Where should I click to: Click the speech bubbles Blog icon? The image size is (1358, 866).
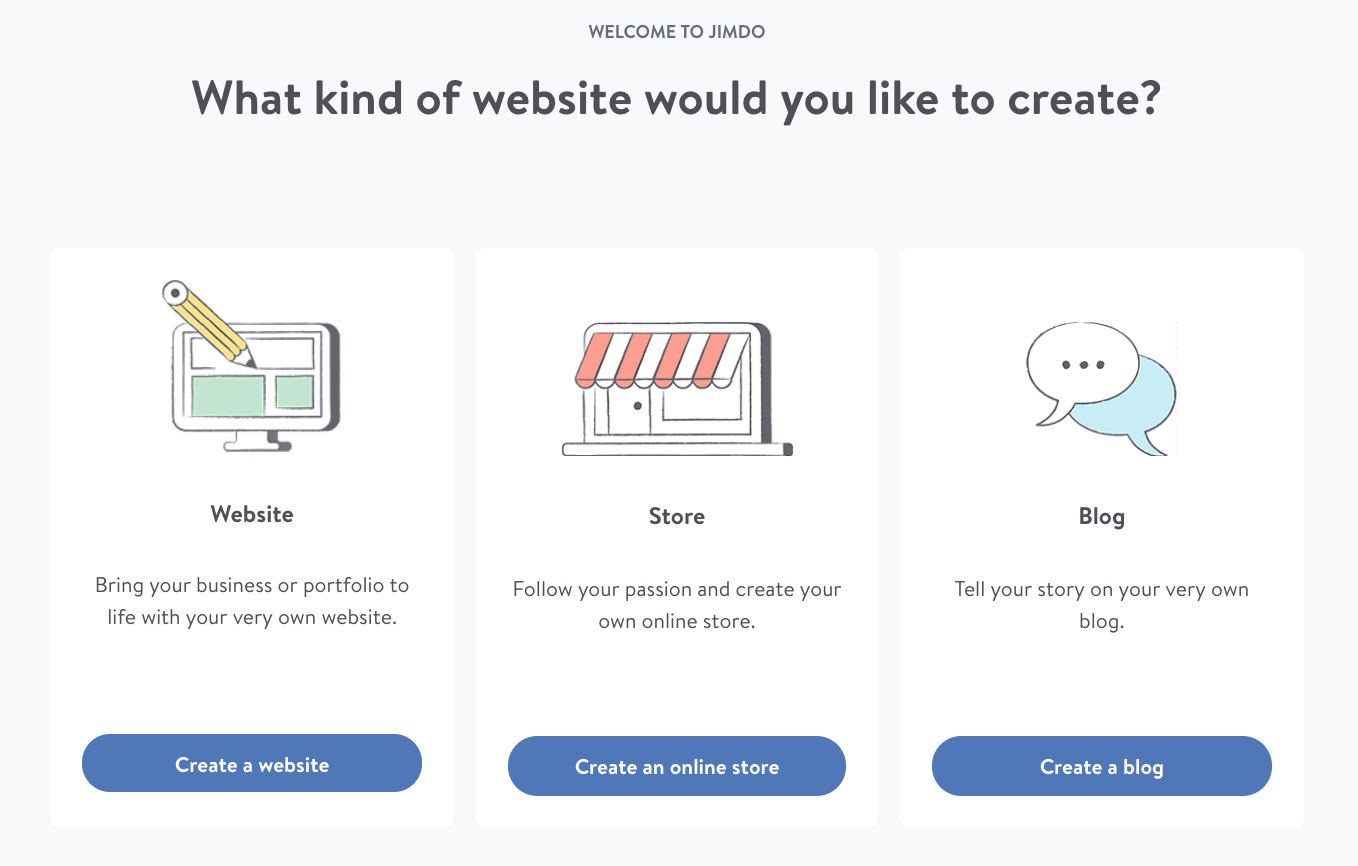coord(1101,389)
